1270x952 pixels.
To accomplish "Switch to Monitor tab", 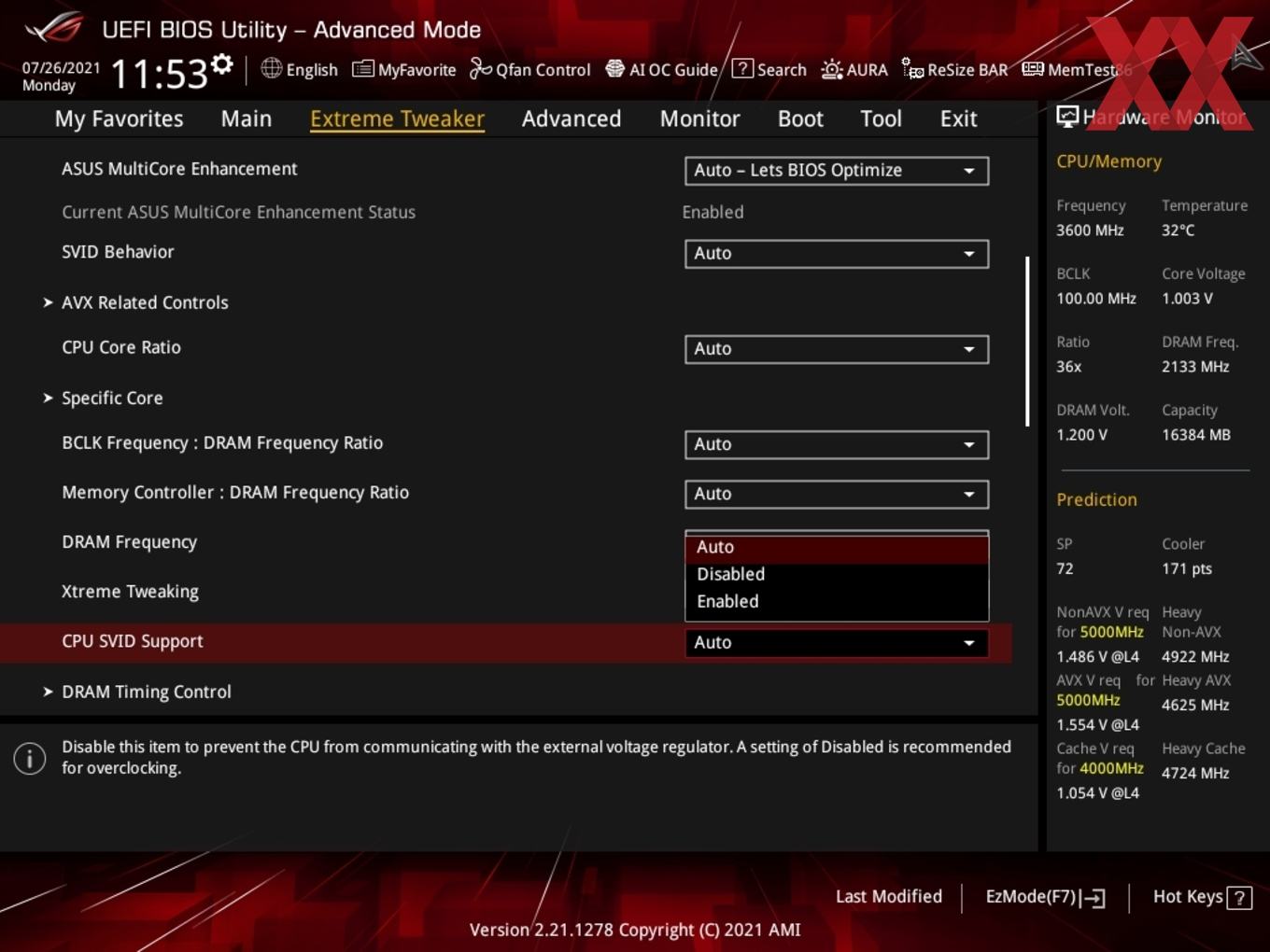I will tap(699, 119).
